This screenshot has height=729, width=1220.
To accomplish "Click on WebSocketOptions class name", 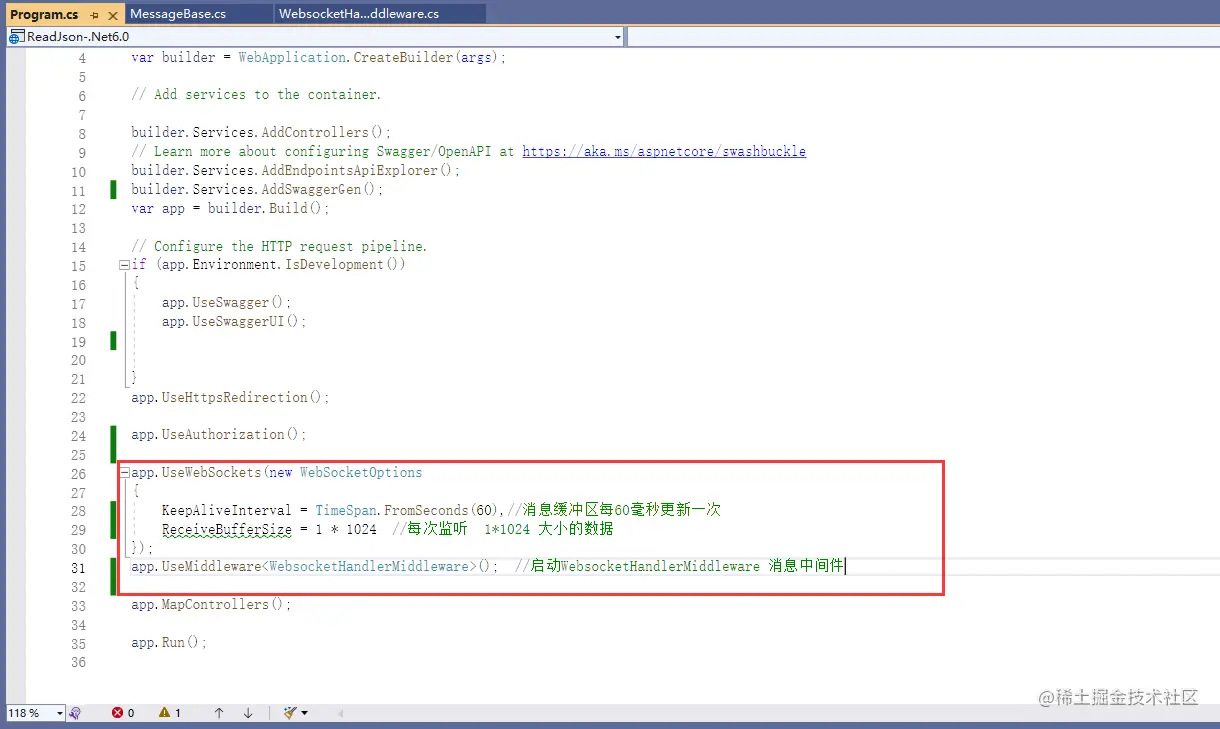I will pyautogui.click(x=361, y=473).
